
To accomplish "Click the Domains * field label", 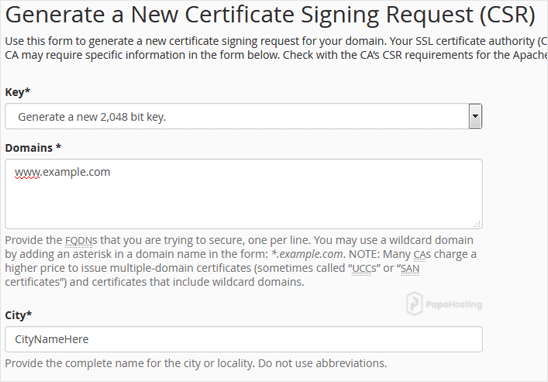I will click(33, 148).
